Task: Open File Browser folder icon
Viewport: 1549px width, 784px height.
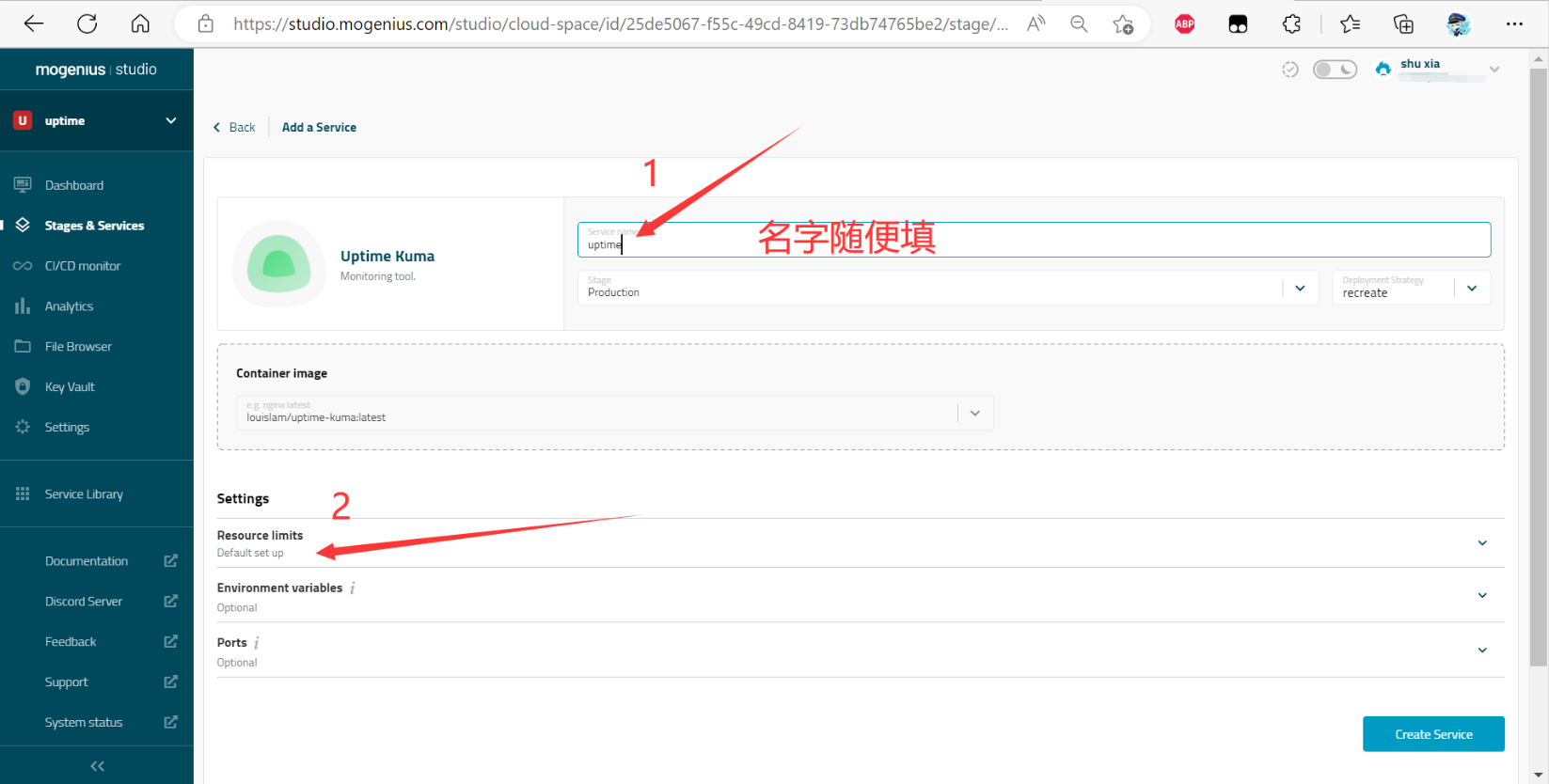Action: point(23,347)
